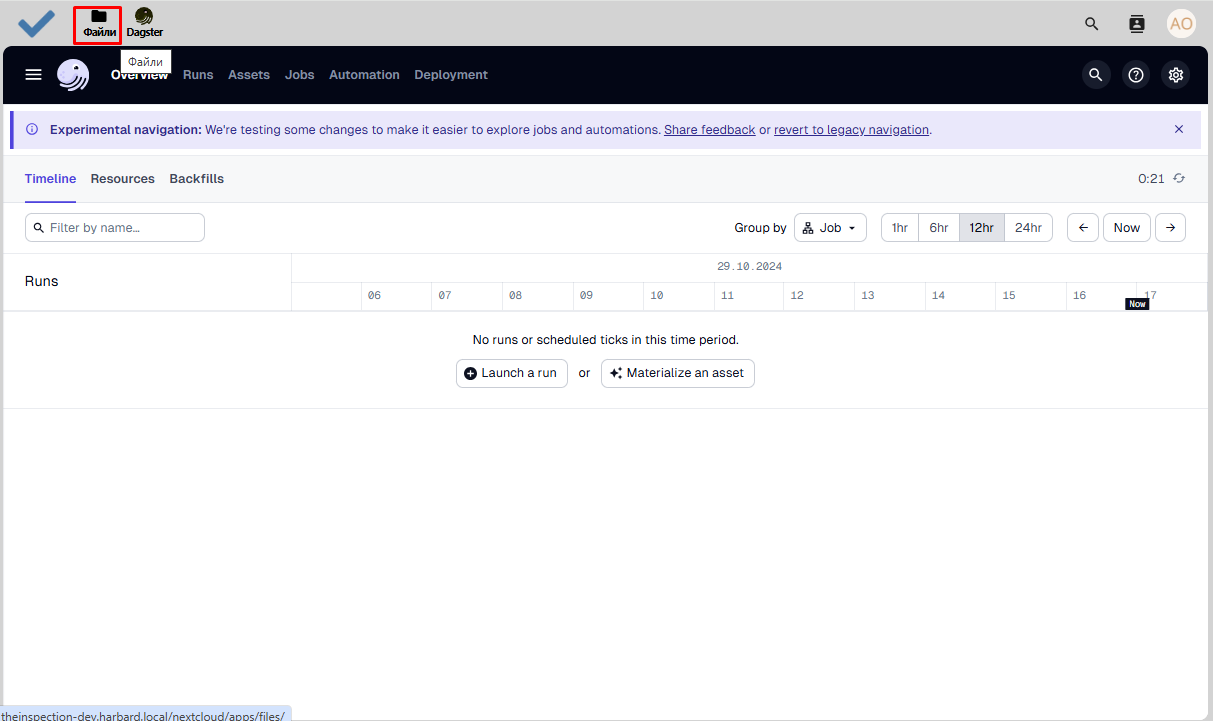Open the Файлы (Files) app icon

[98, 23]
